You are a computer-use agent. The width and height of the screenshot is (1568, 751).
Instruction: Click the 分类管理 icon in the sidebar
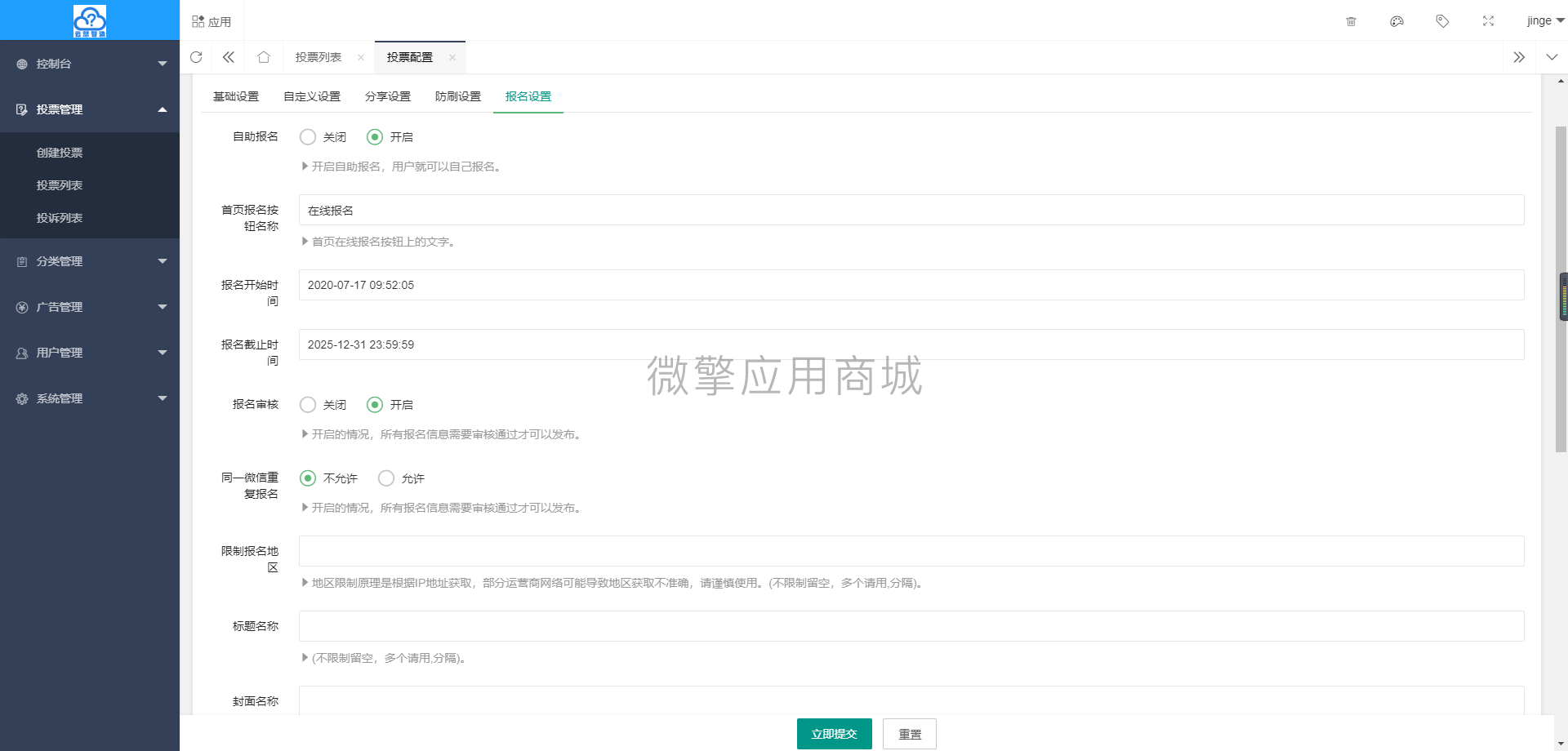coord(22,261)
